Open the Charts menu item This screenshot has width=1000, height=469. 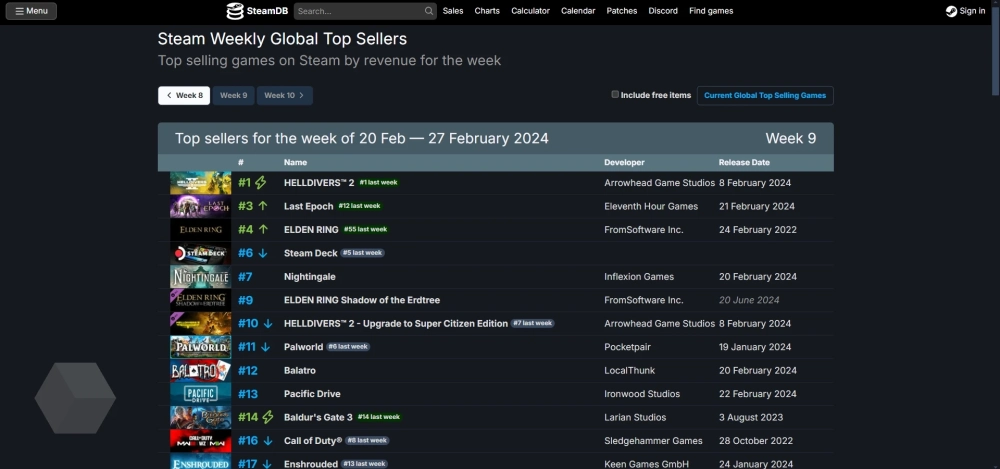pyautogui.click(x=487, y=11)
